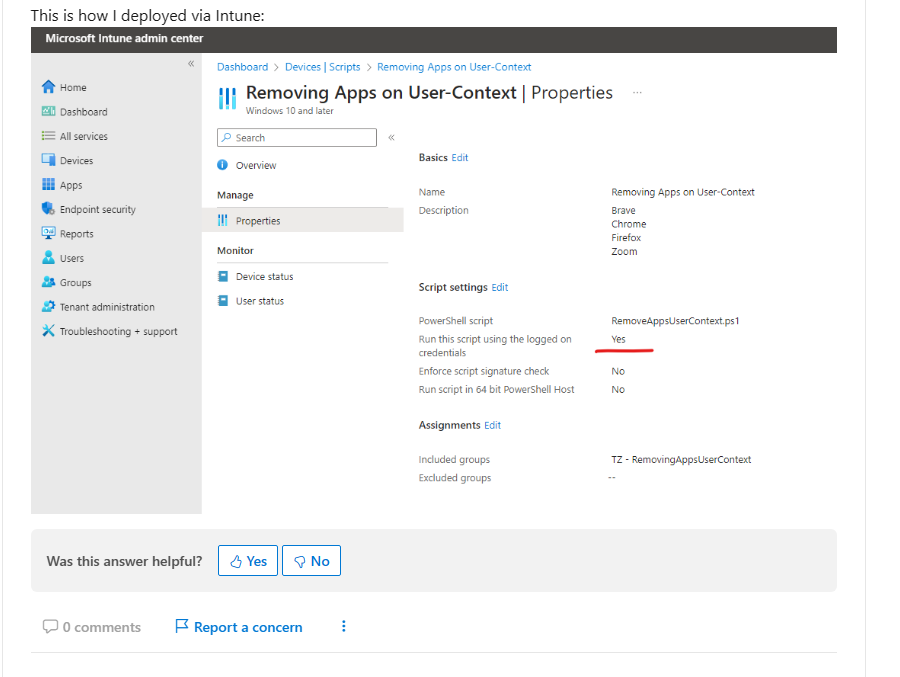This screenshot has height=677, width=900.
Task: Click the Overview menu item
Action: [x=256, y=165]
